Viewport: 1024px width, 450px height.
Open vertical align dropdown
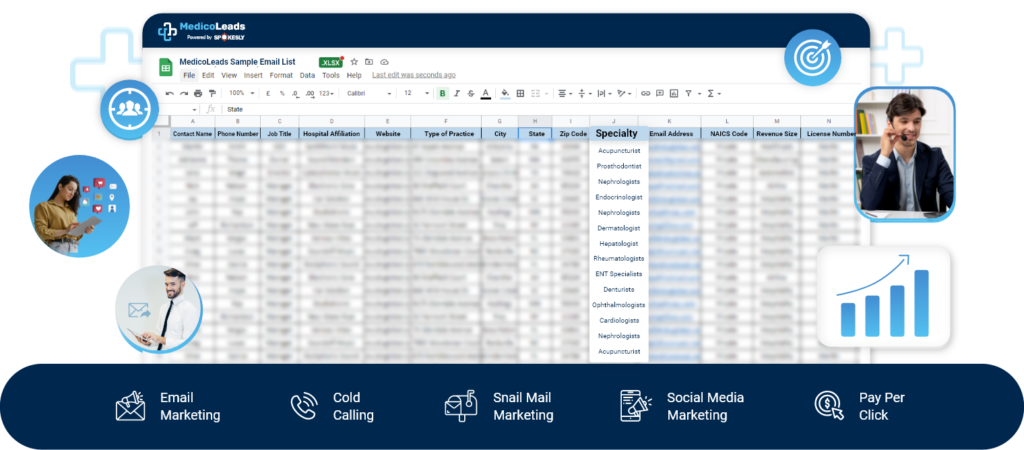coord(584,93)
